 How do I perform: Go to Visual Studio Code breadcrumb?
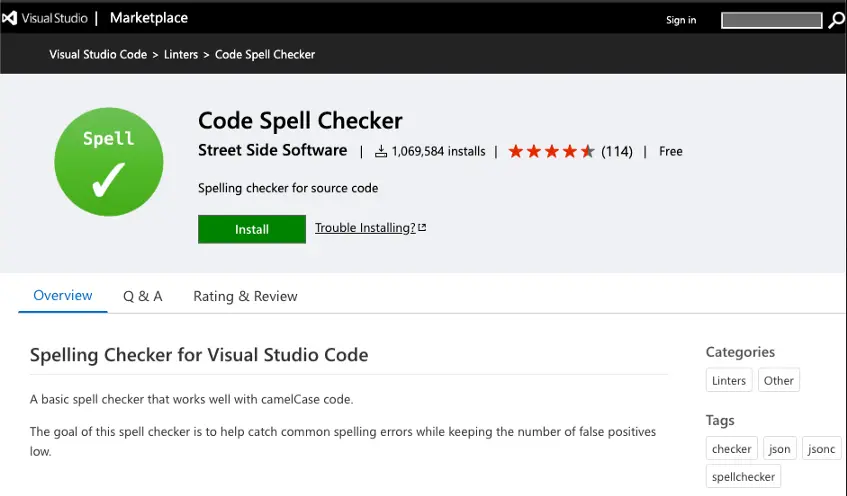pos(98,55)
